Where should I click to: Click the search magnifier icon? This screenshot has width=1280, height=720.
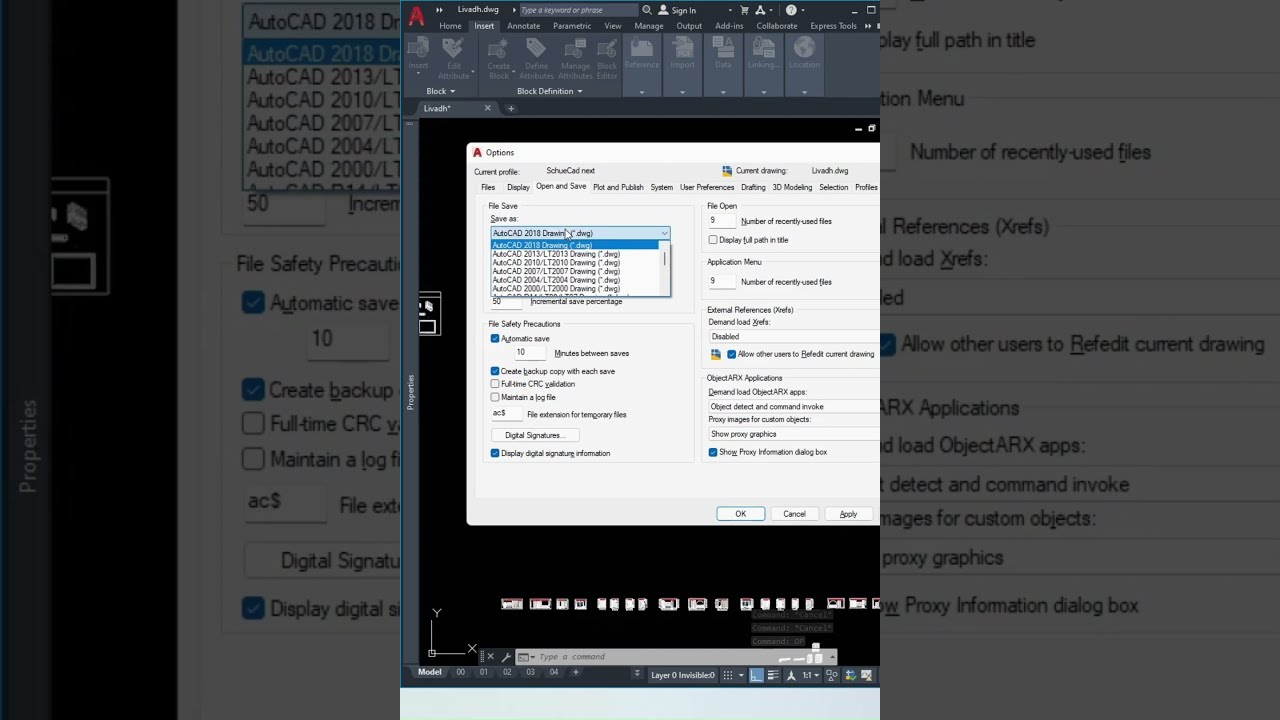(647, 10)
